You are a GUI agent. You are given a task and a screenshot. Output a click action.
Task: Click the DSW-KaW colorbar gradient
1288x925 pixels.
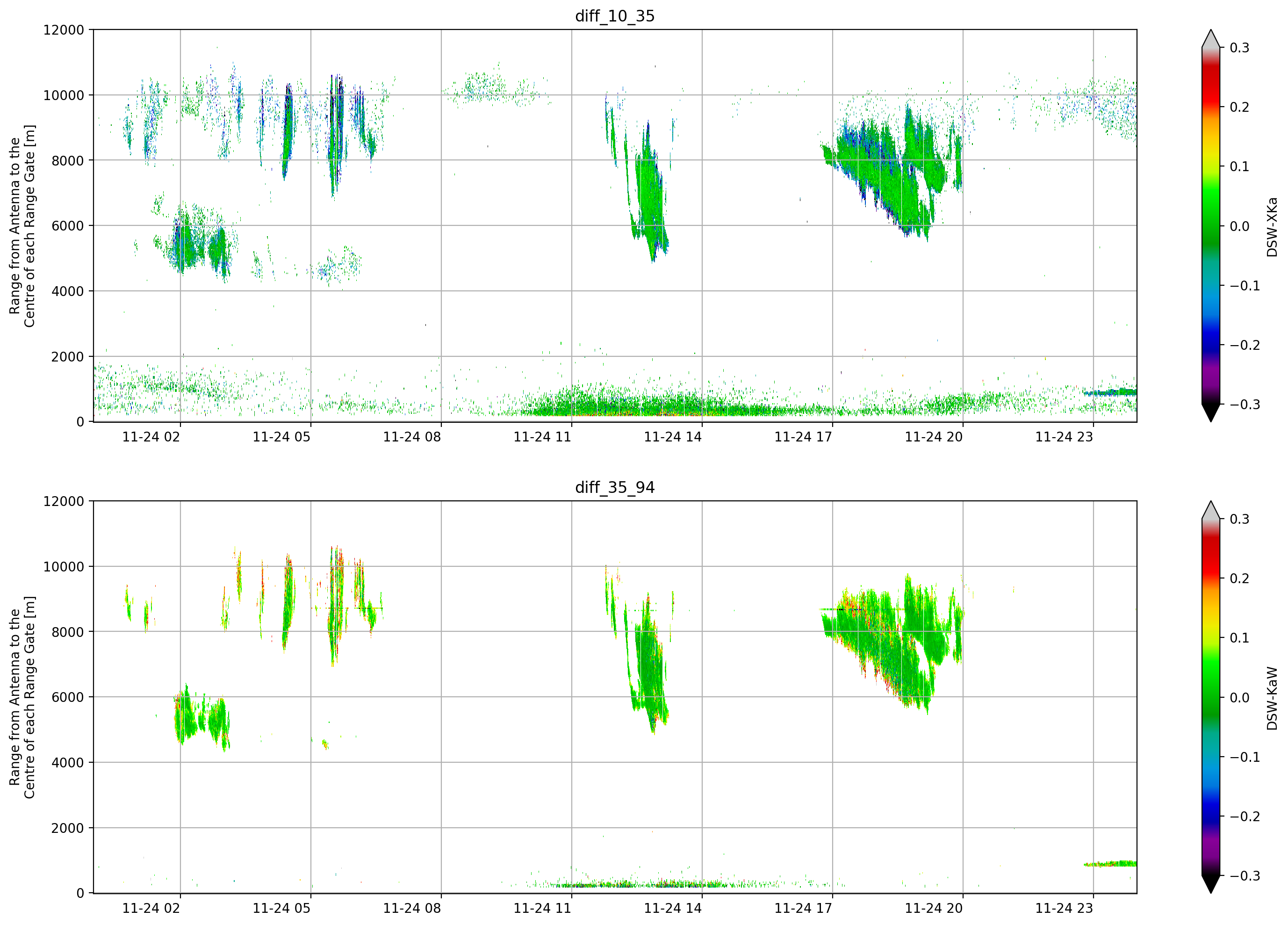(1211, 697)
